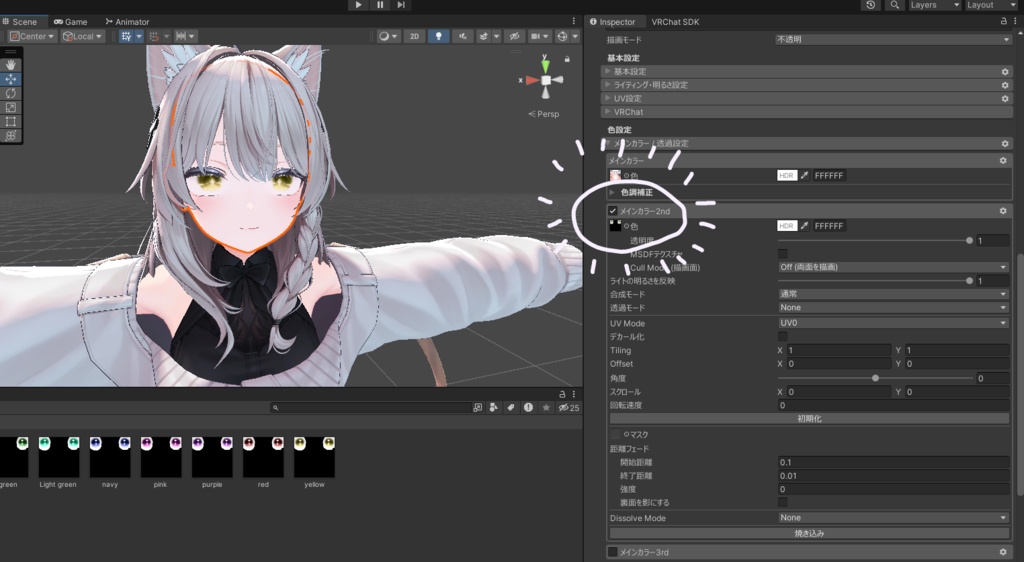The width and height of the screenshot is (1024, 562).
Task: Toggle Scene audio/effects mute icon
Action: [463, 37]
